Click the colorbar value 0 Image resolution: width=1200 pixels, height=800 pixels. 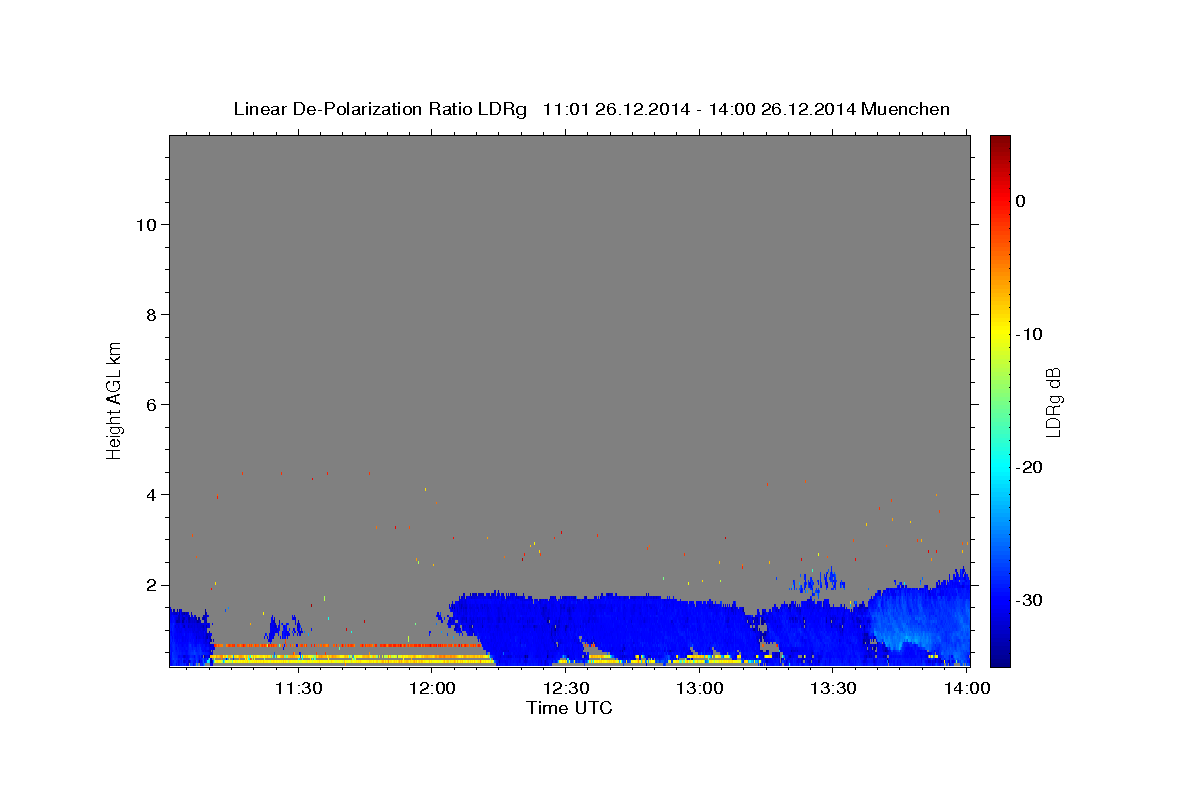[1020, 201]
